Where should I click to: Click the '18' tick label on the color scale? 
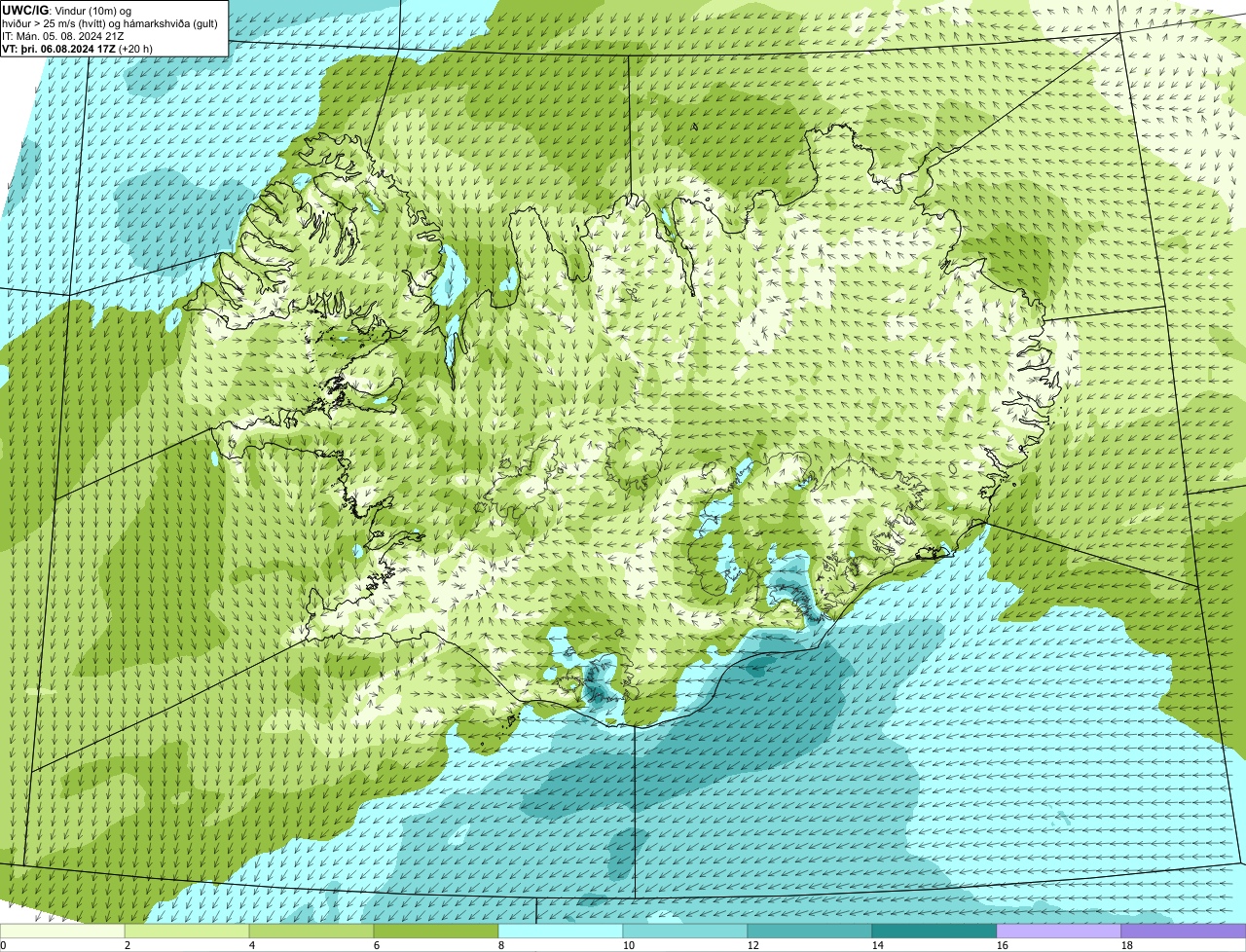pyautogui.click(x=1127, y=945)
